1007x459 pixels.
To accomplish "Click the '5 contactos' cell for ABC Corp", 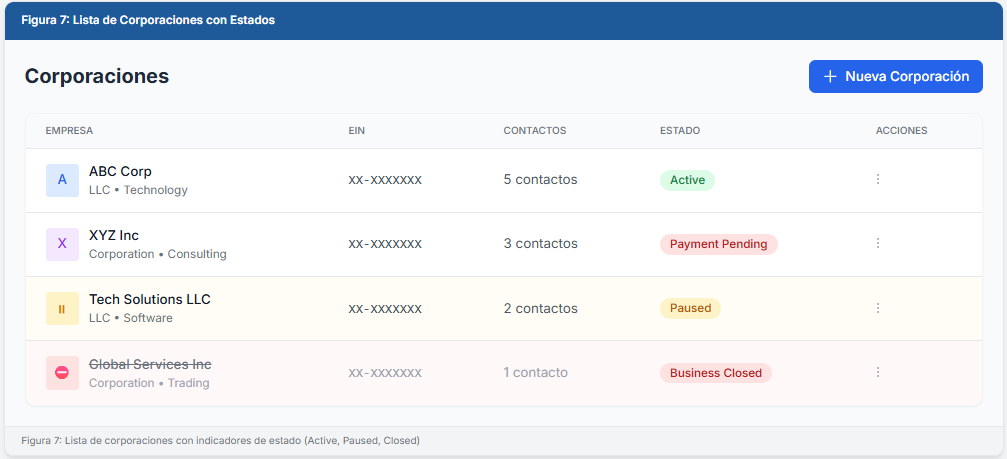I will (x=540, y=180).
